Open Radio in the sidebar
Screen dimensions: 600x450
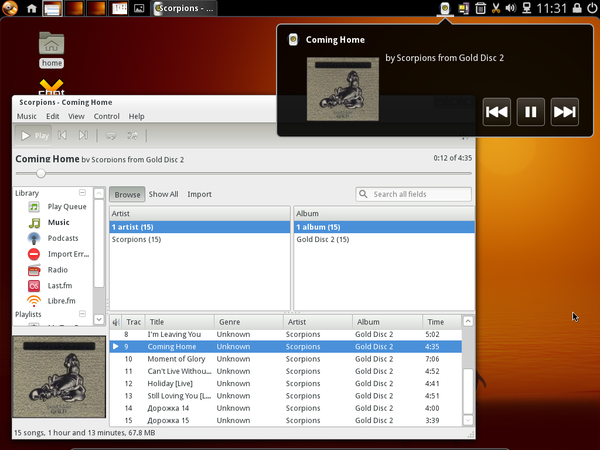coord(48,270)
